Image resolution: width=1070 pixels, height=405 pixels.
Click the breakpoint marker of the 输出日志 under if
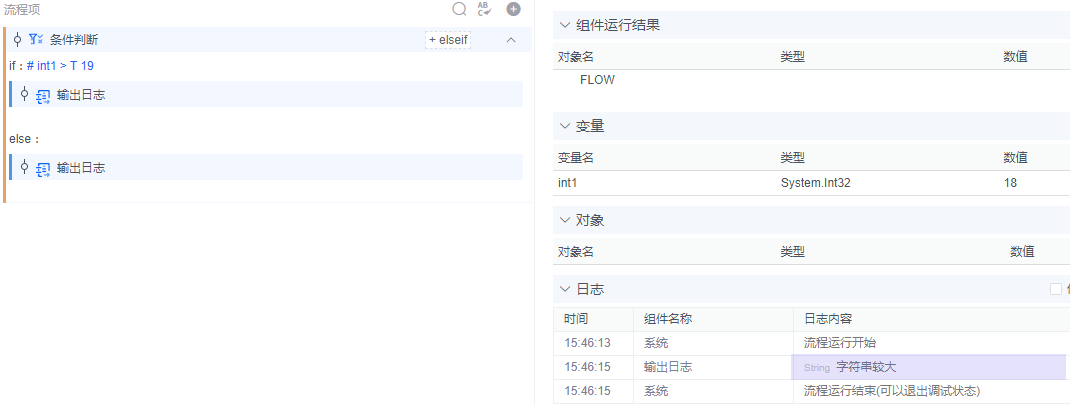25,94
